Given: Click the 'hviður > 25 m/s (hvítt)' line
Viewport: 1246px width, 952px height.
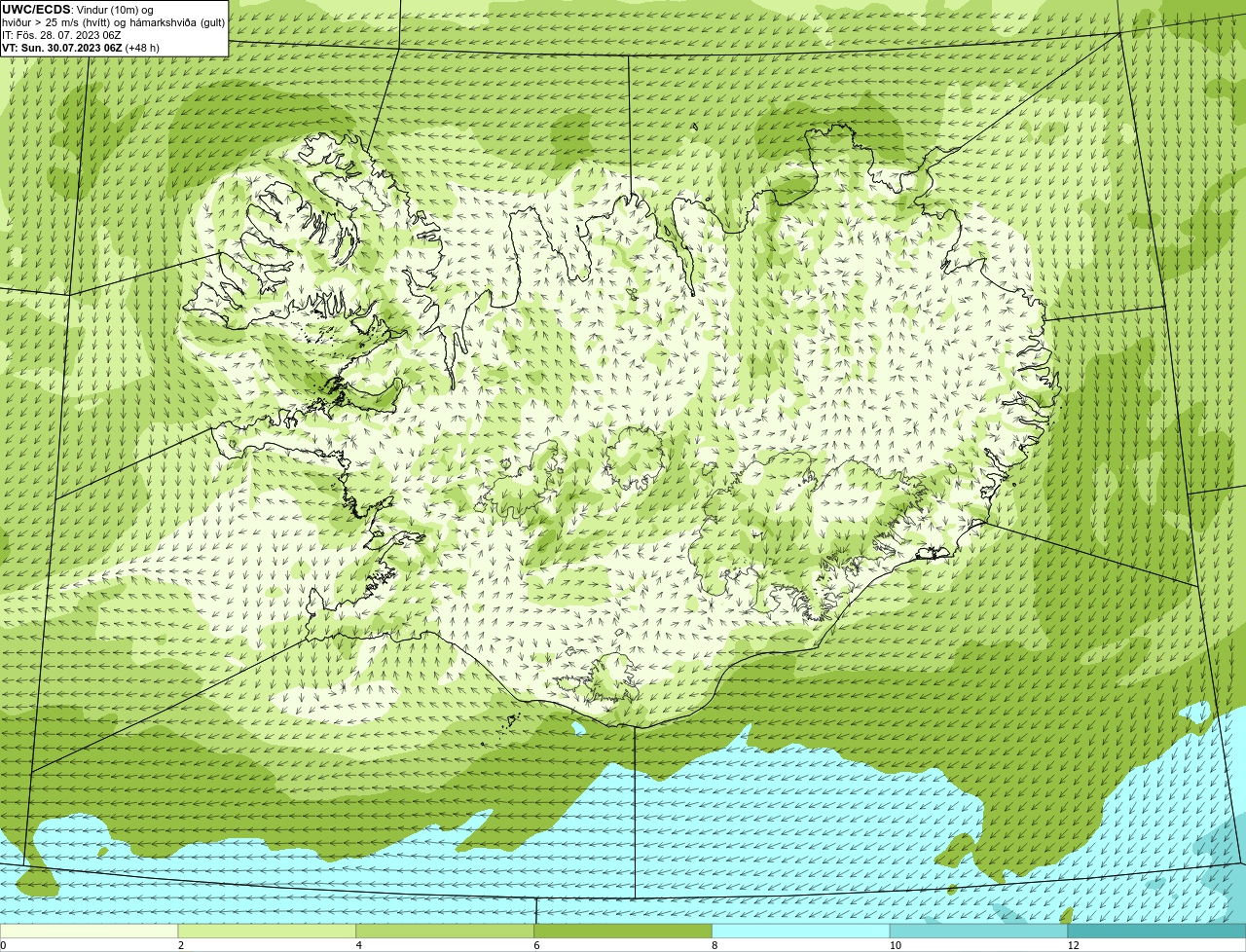Looking at the screenshot, I should tap(113, 22).
